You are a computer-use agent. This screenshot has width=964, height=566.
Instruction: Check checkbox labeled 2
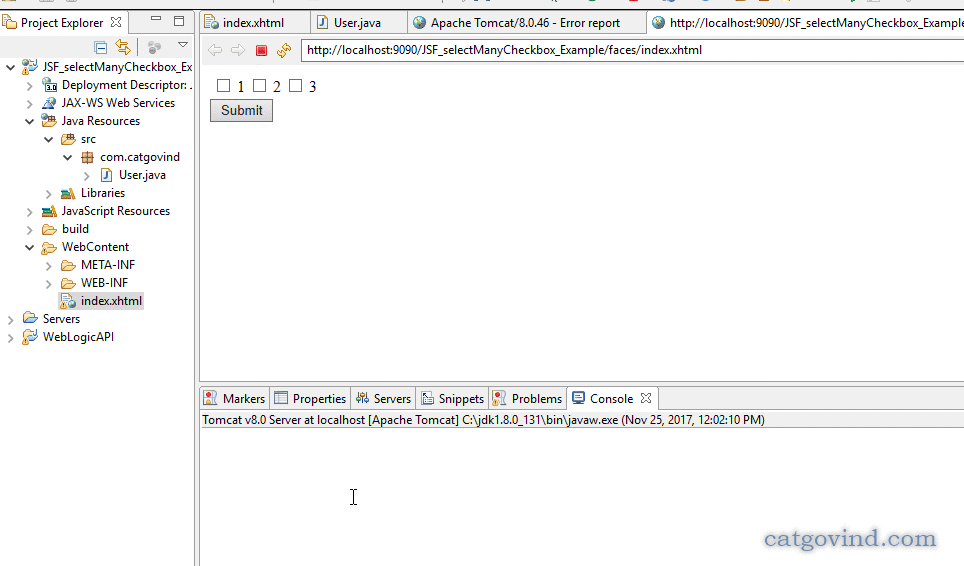point(259,85)
